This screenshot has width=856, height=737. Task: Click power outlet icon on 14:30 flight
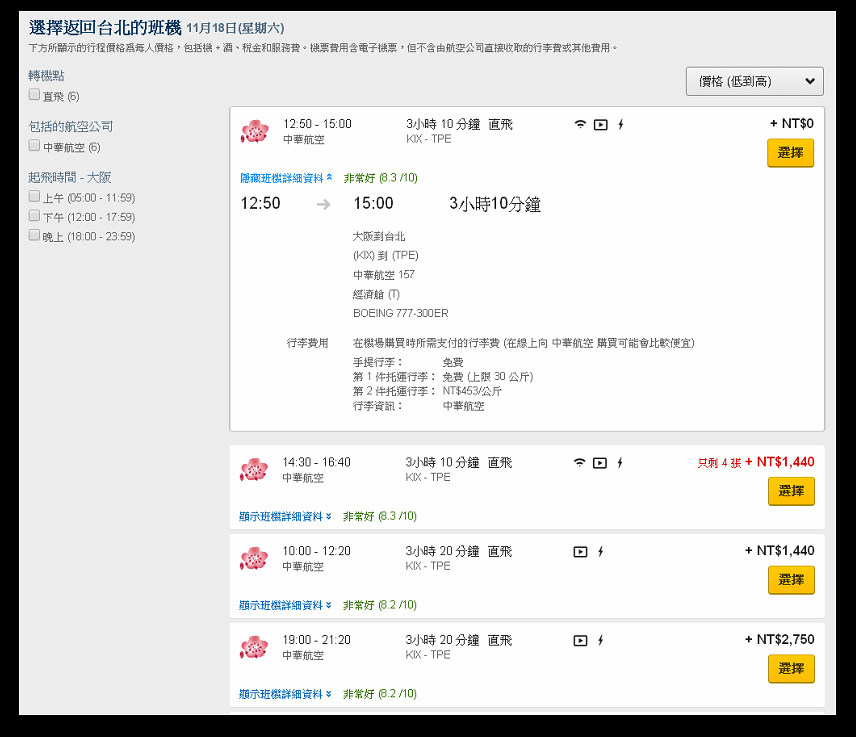[620, 463]
